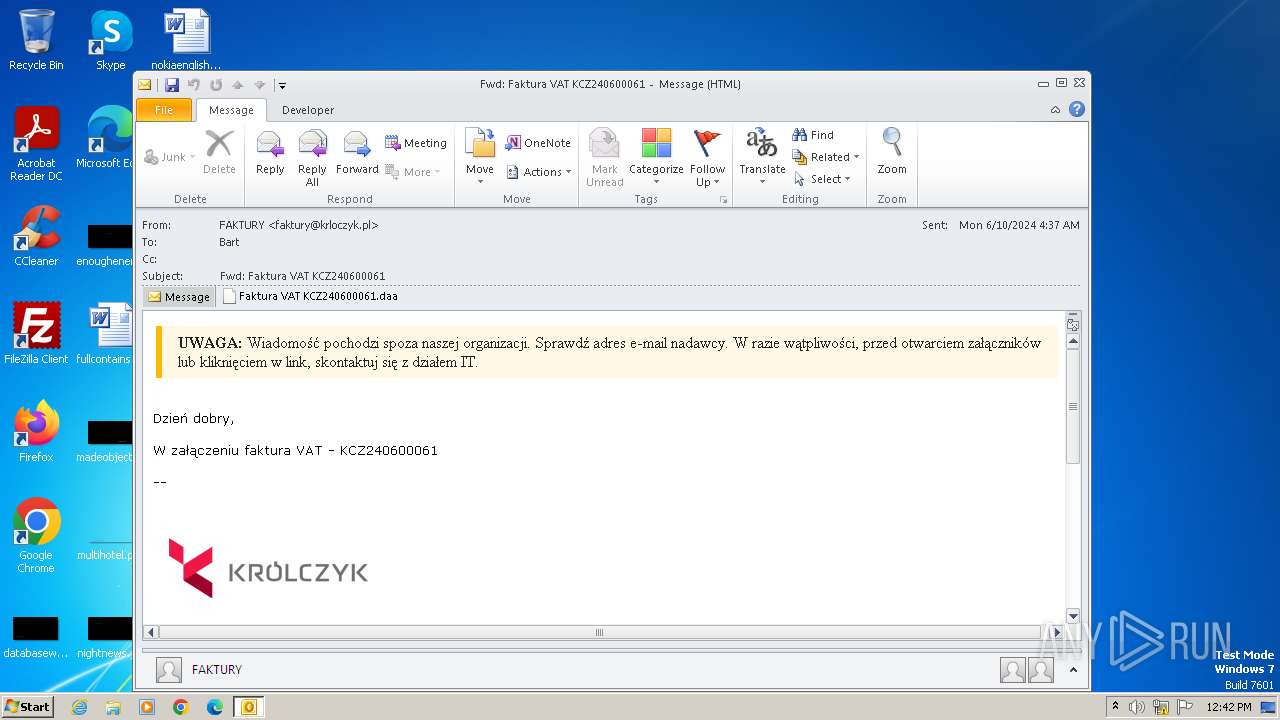The image size is (1280, 720).
Task: Click sender address faktury@krloczyk.pl
Action: (324, 225)
